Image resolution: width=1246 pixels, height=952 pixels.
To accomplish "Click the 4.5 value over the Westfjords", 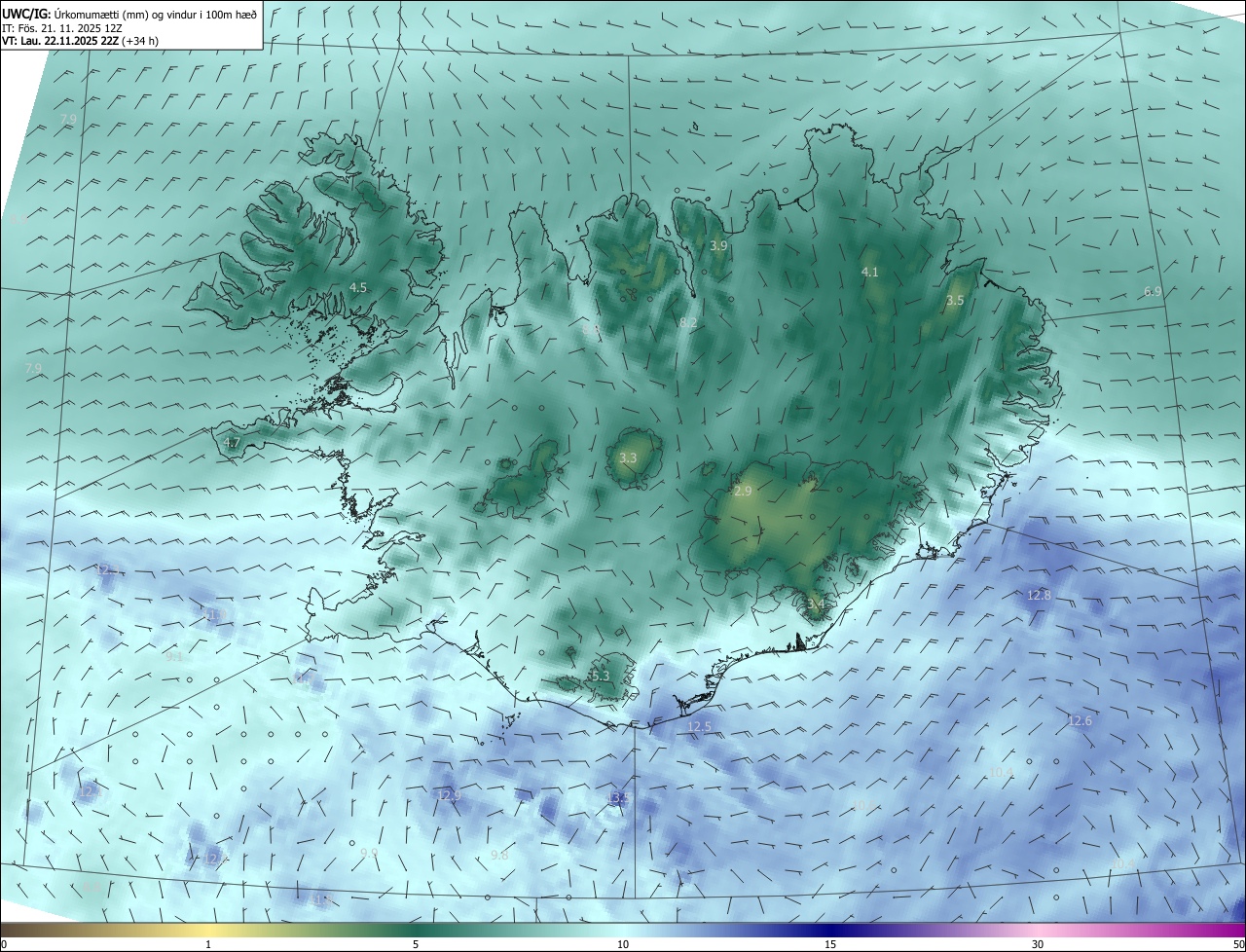I will click(358, 287).
